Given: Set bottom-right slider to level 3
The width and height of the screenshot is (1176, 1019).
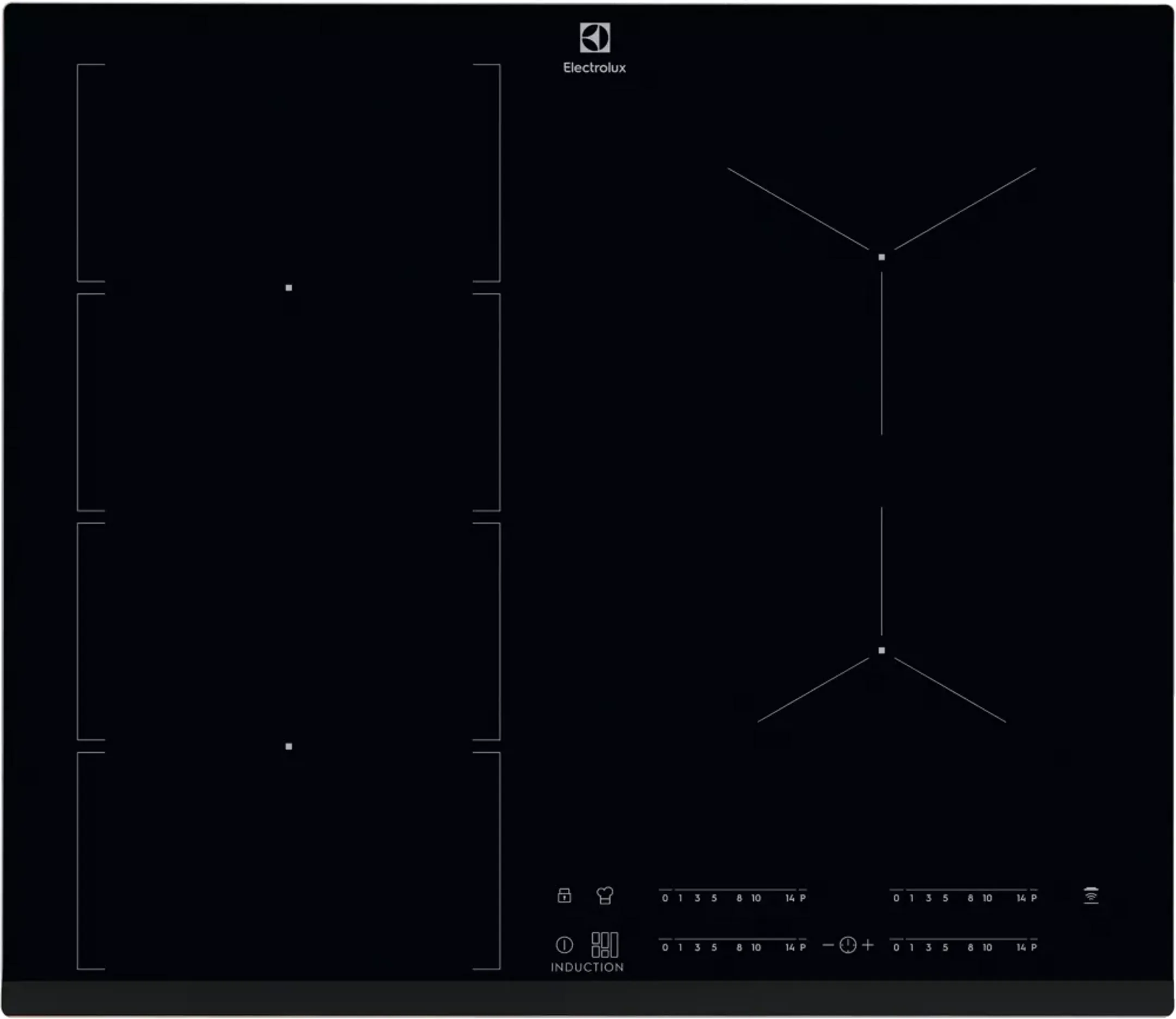Looking at the screenshot, I should pyautogui.click(x=928, y=947).
